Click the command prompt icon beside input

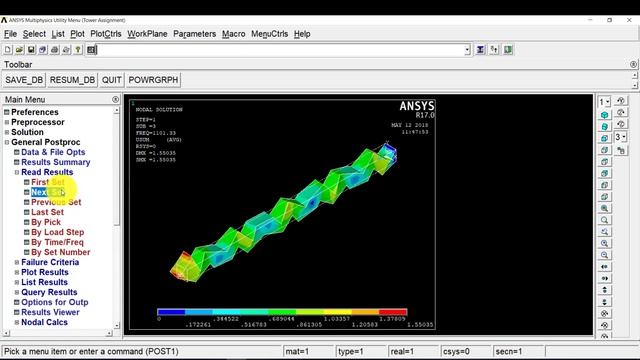(x=91, y=50)
